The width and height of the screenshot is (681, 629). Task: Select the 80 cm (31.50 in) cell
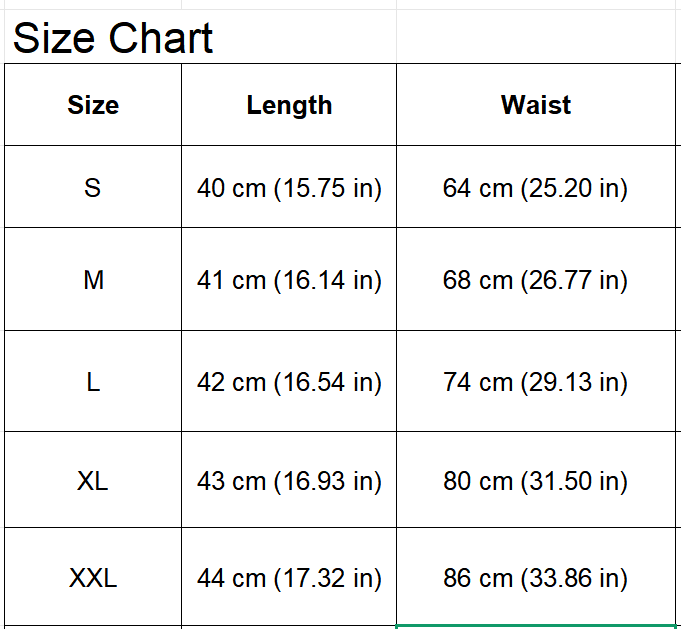click(536, 481)
